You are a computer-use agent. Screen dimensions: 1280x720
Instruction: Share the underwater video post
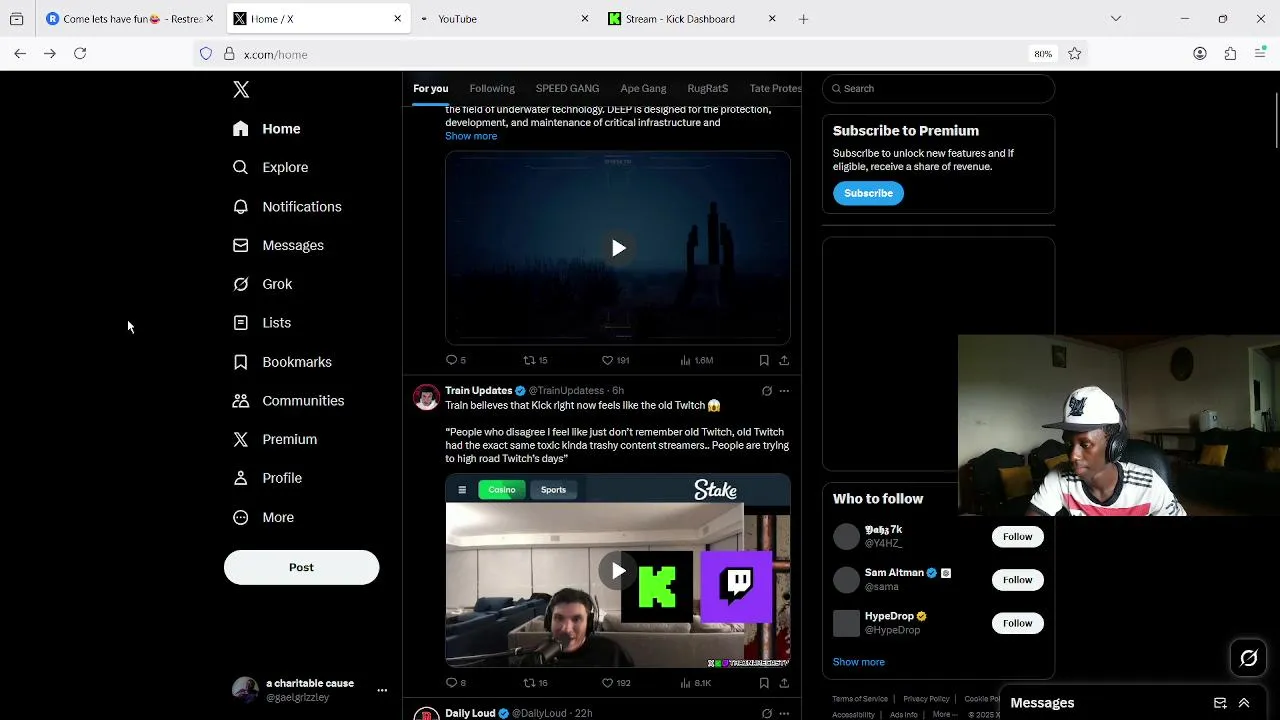point(784,360)
